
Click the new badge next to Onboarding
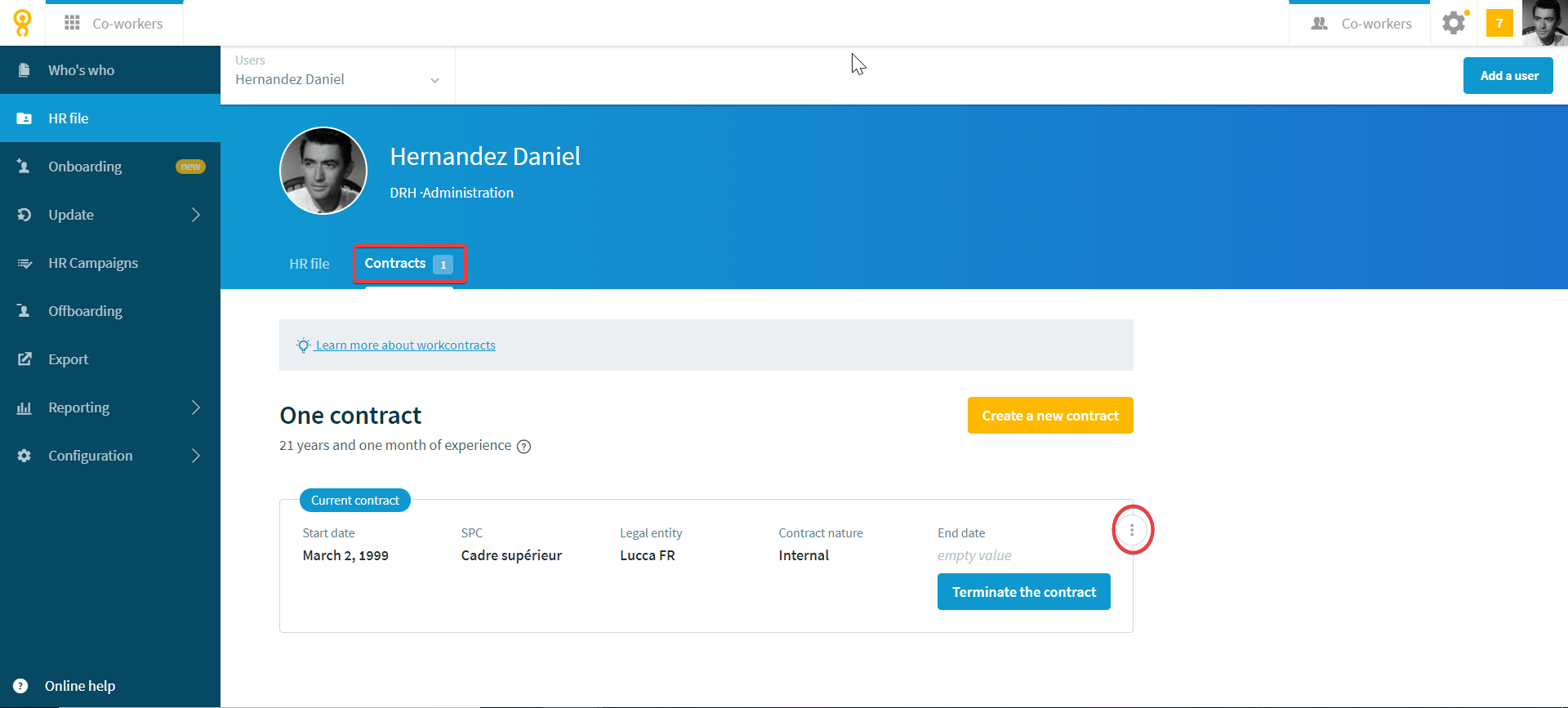(190, 167)
